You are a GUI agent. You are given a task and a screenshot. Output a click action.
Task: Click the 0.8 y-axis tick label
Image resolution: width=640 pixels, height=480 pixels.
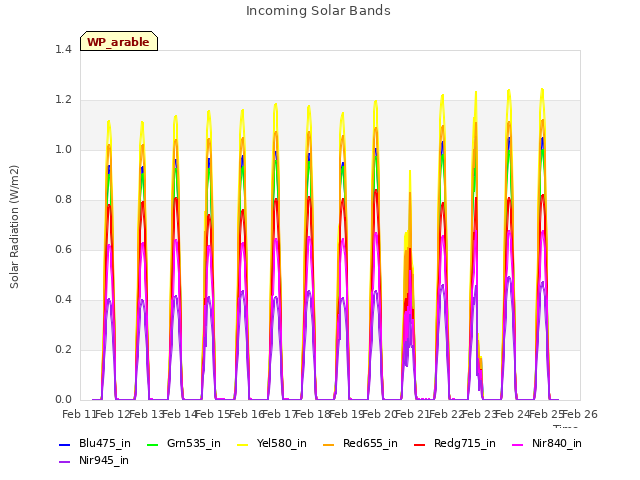(x=63, y=200)
